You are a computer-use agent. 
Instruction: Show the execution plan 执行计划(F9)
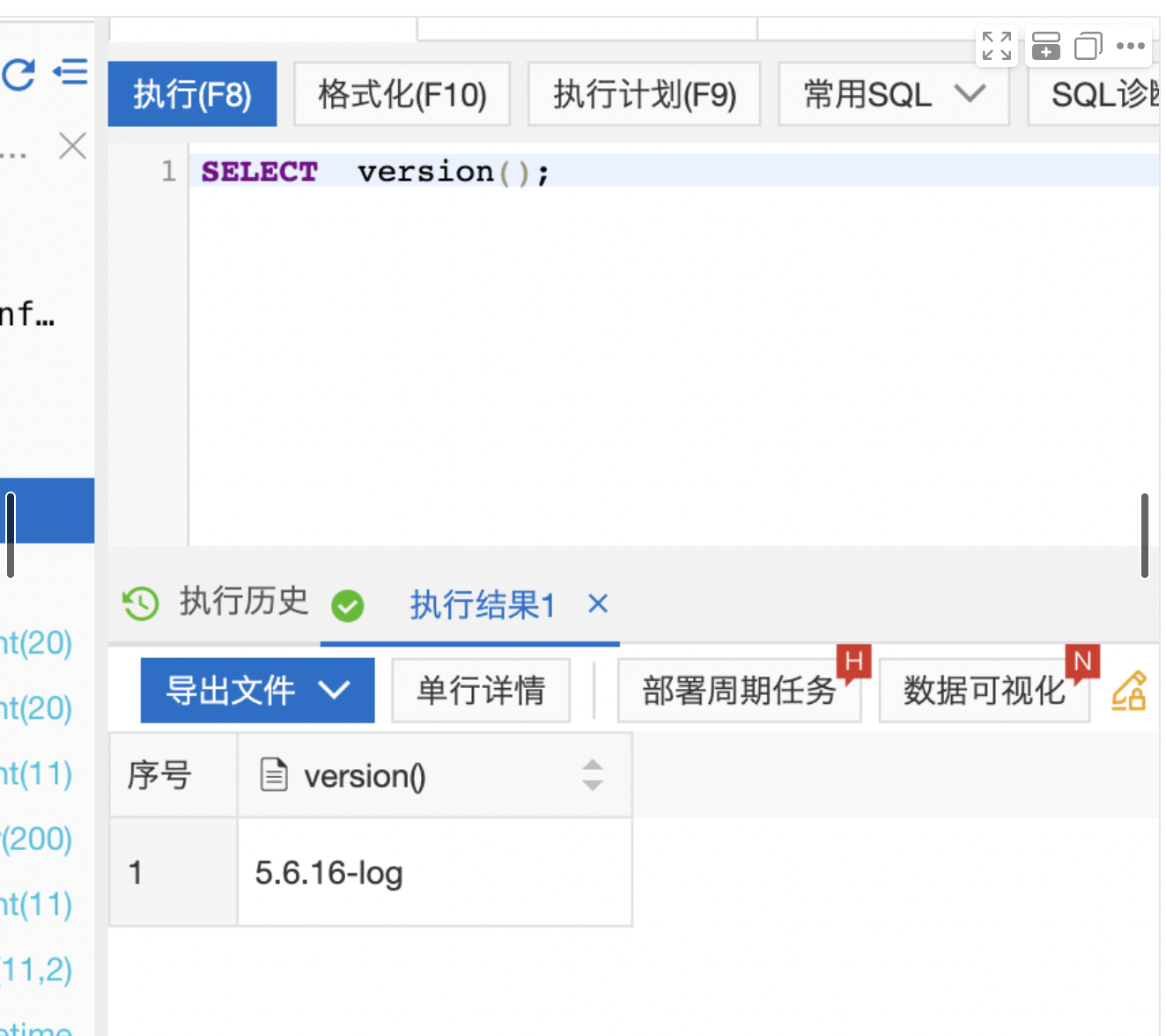point(644,93)
